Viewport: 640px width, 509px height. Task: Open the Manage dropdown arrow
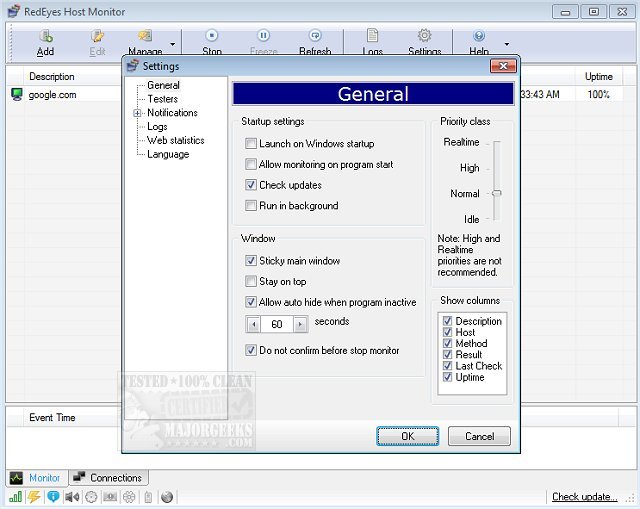point(173,44)
